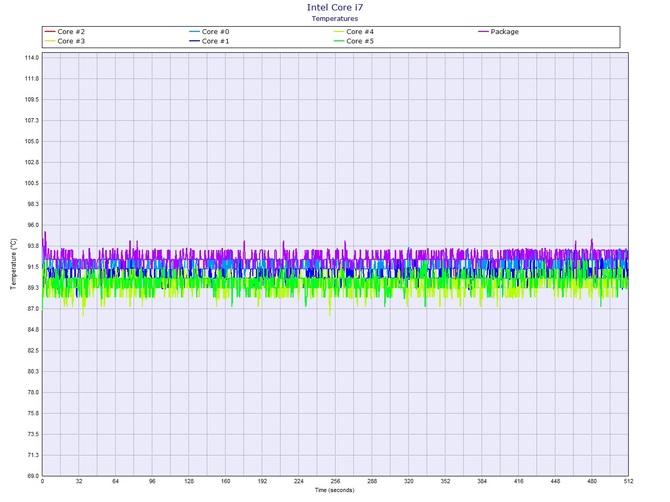
Task: Select the Core #3 legend label
Action: pyautogui.click(x=72, y=41)
